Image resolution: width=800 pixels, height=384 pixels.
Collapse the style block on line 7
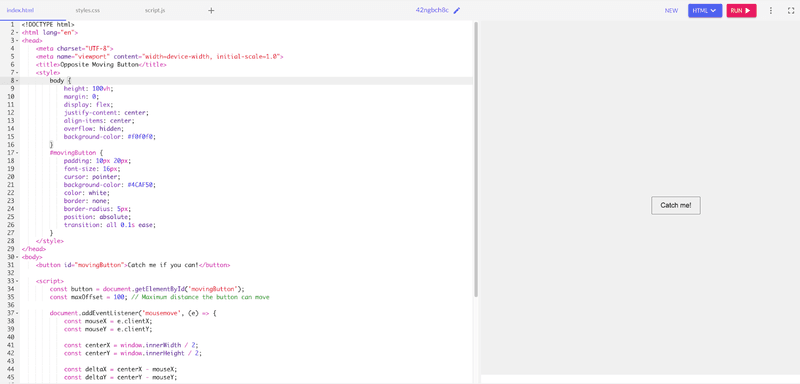point(17,72)
